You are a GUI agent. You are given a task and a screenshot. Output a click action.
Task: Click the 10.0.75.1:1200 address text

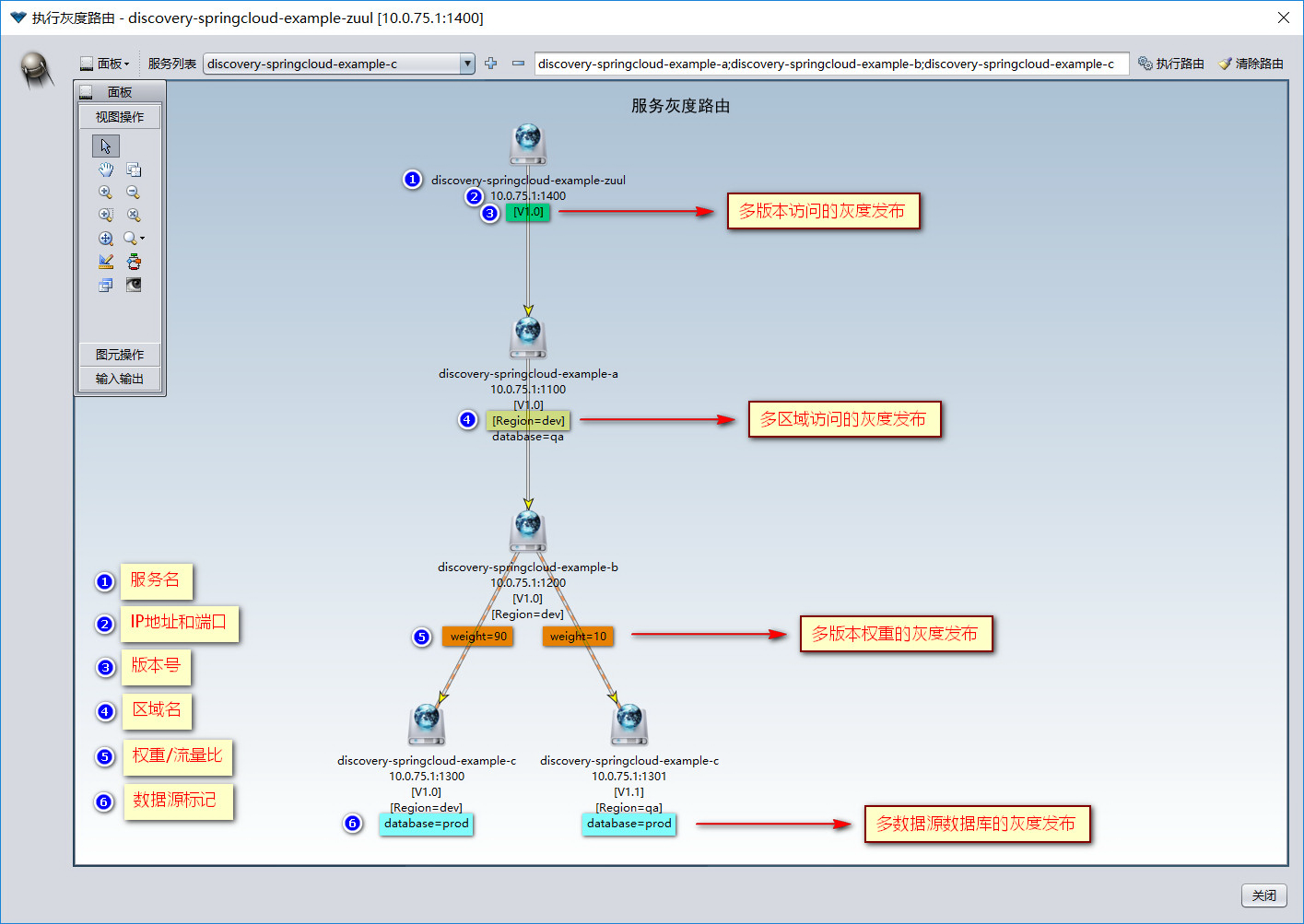tap(528, 583)
